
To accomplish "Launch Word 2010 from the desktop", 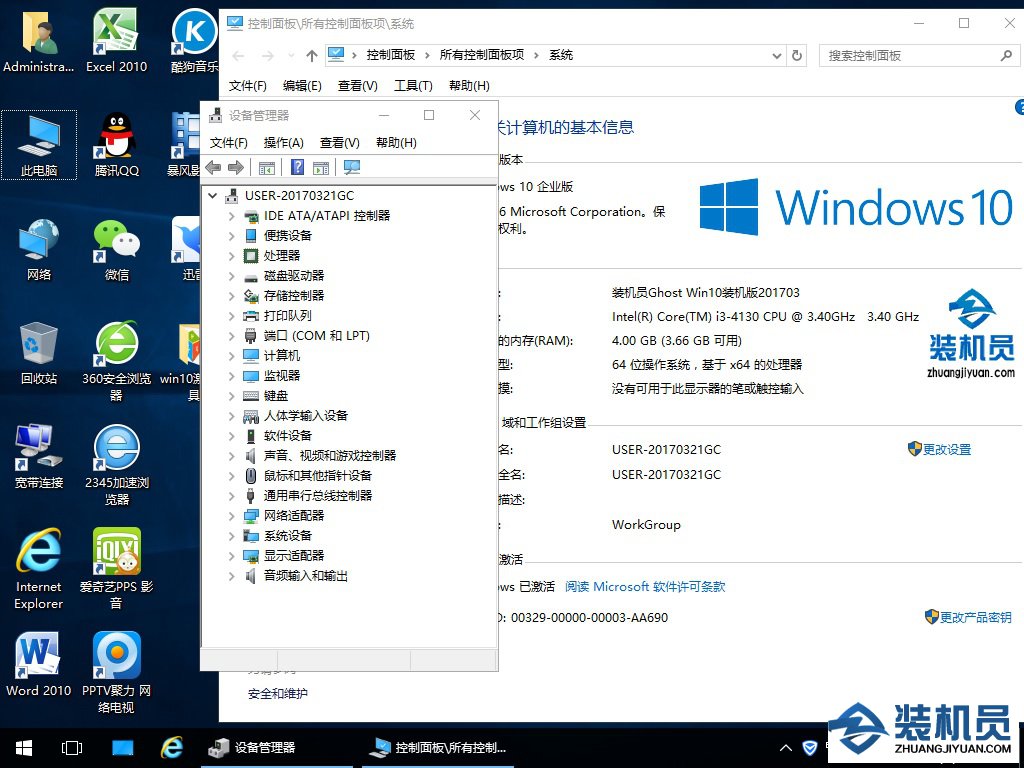I will click(38, 655).
